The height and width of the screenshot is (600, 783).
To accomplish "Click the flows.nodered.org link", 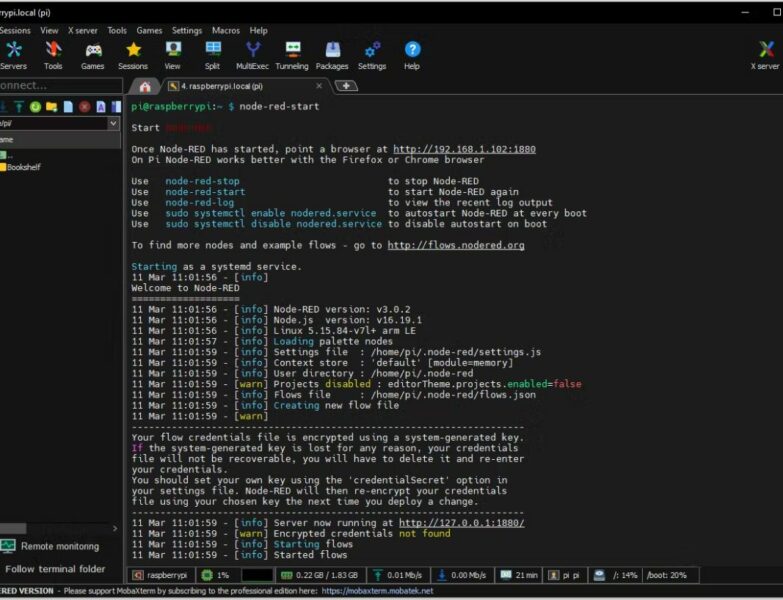I will 455,245.
